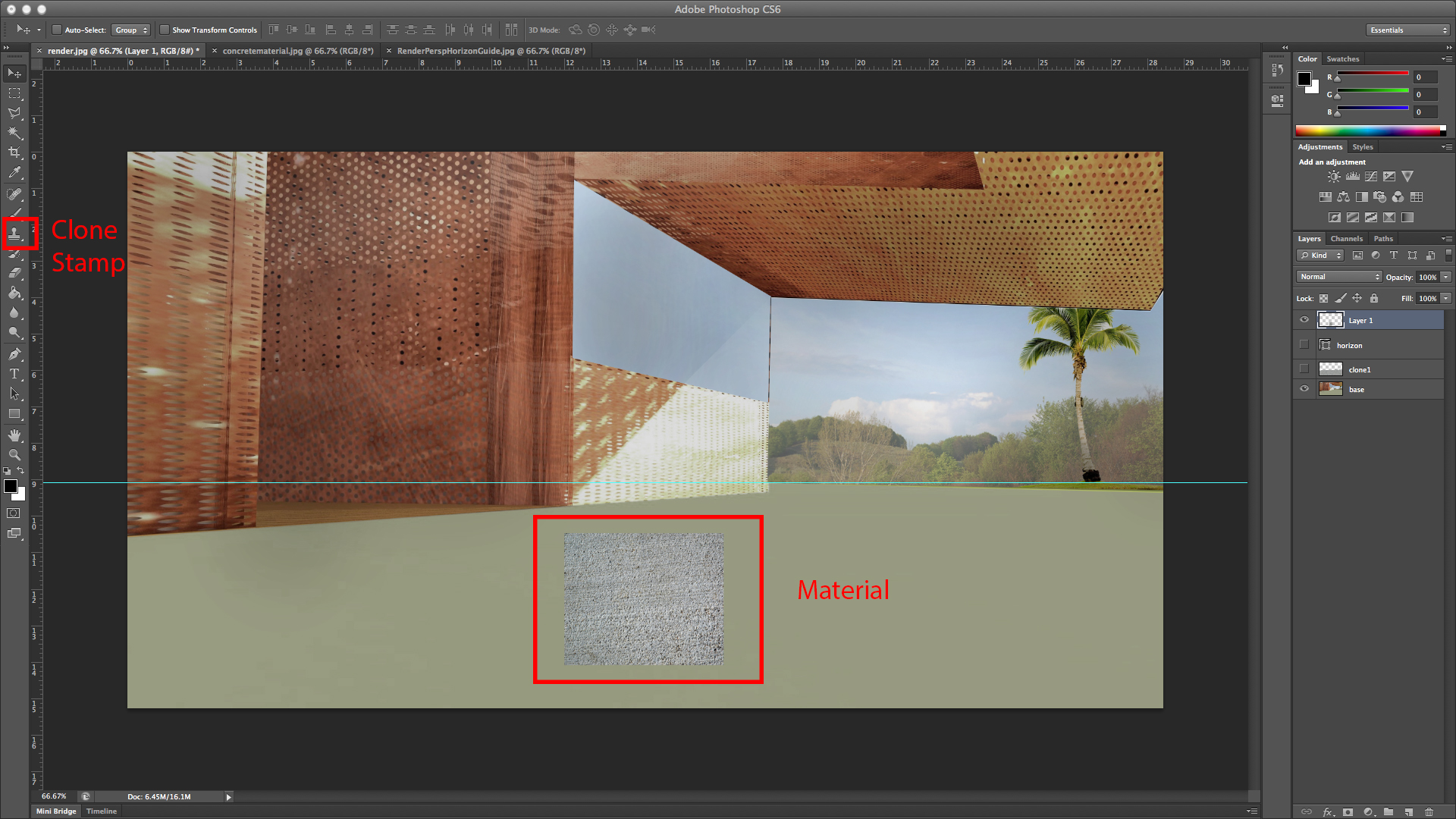Select the Paint Bucket tool
The width and height of the screenshot is (1456, 819).
pos(14,293)
